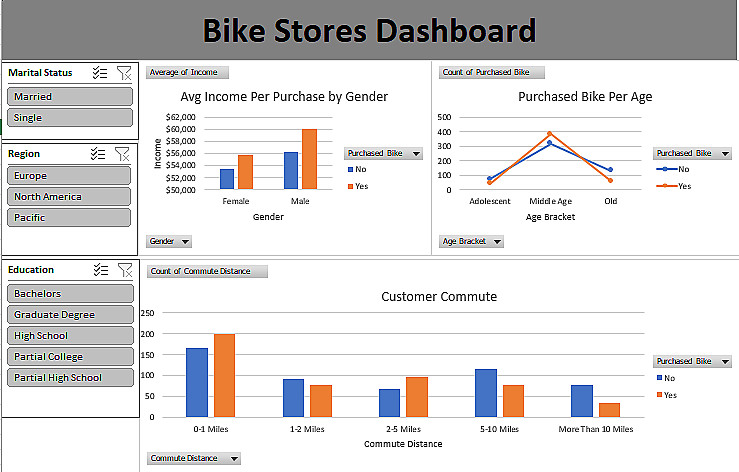
Task: Click Bike Stores Dashboard heading
Action: (370, 31)
